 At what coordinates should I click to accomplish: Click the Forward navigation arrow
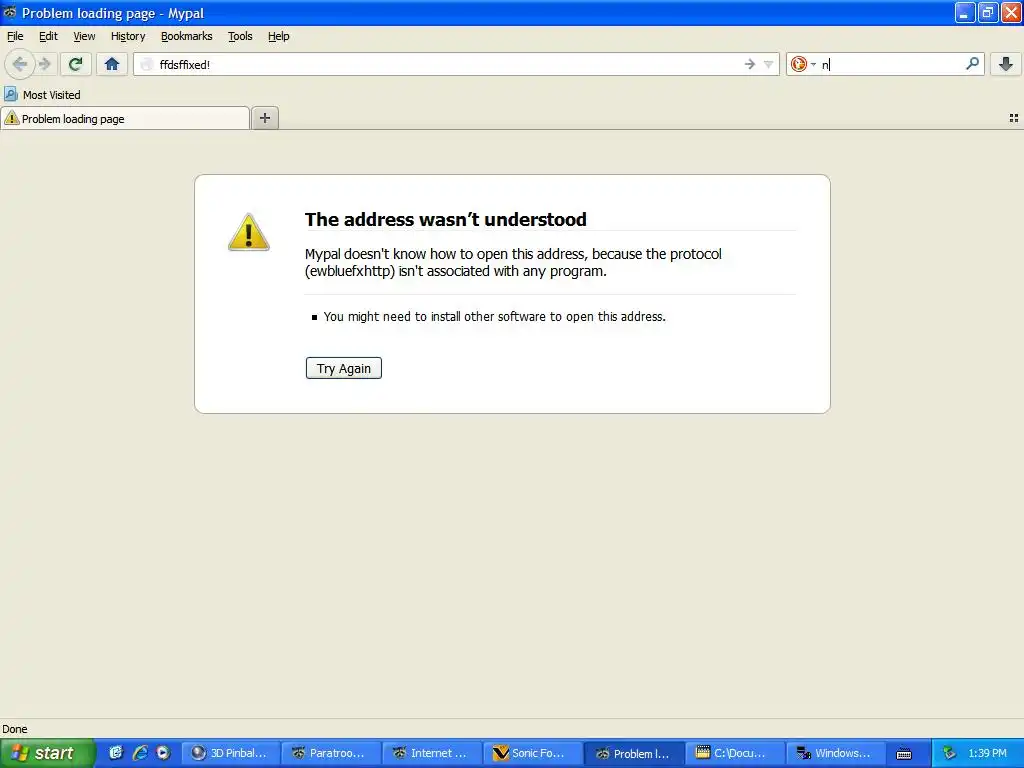point(45,64)
